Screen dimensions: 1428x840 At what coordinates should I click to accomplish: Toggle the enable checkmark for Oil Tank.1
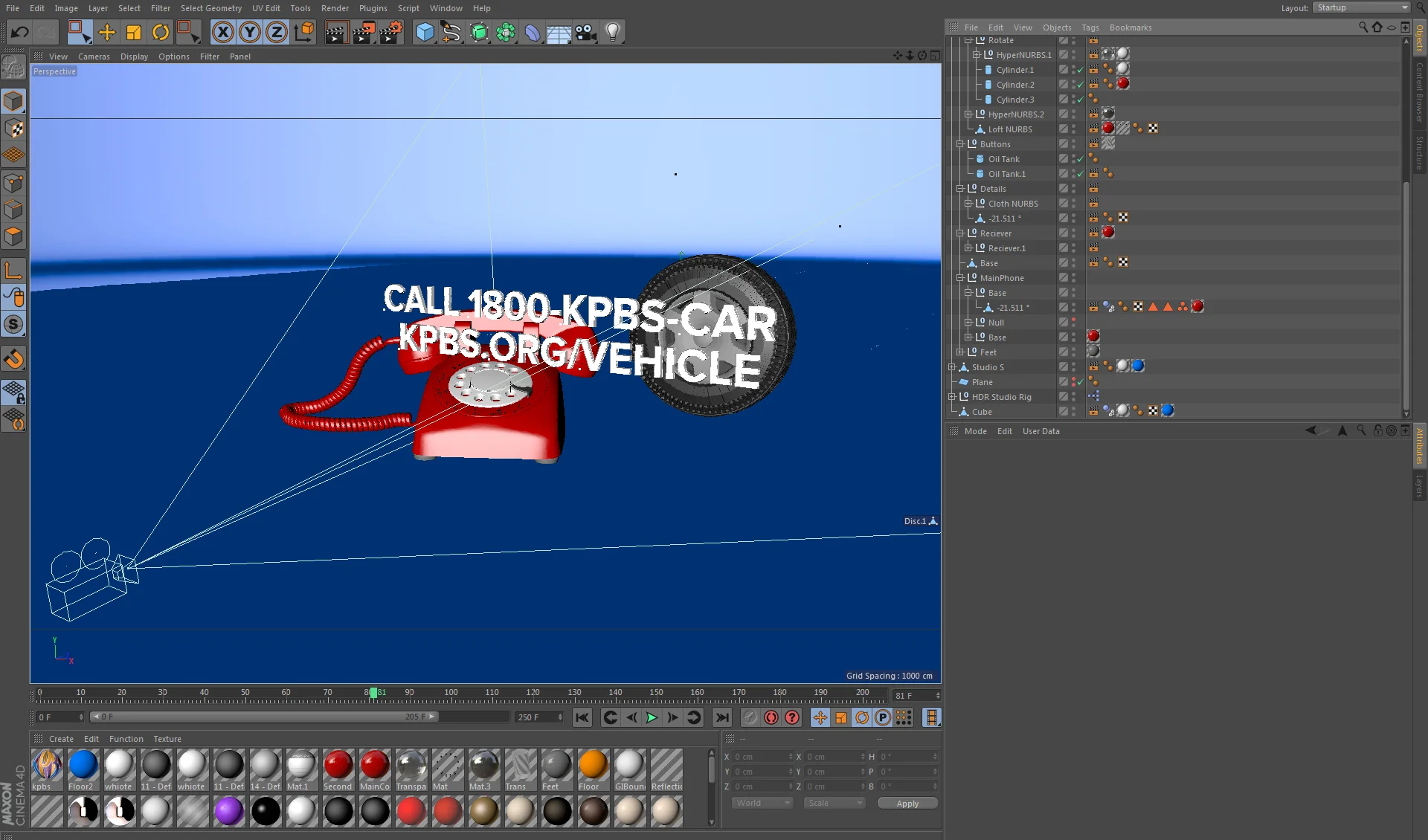pos(1081,174)
